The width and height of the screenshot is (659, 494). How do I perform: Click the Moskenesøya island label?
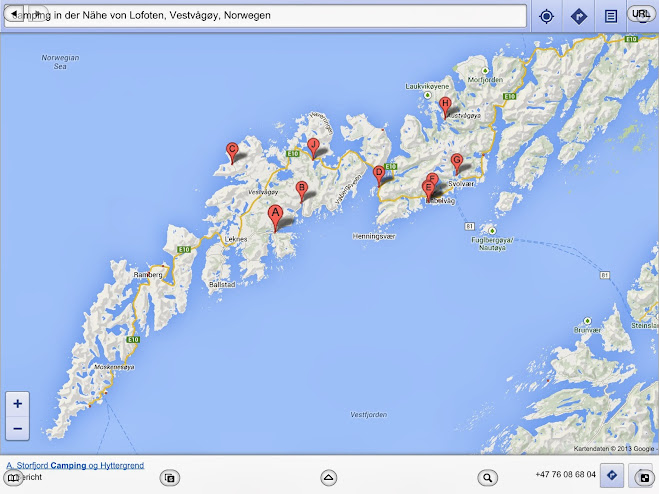tap(114, 367)
